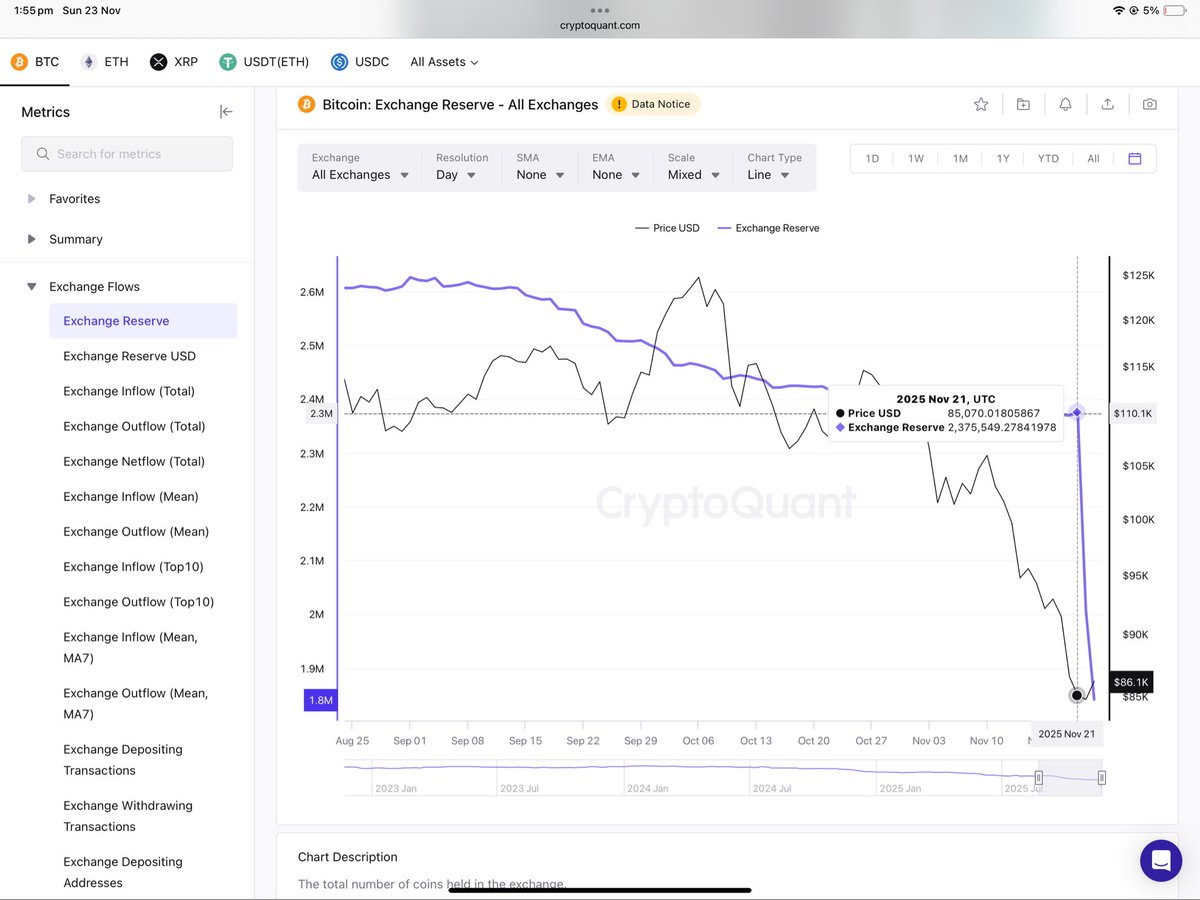
Task: Open the Exchange dropdown (All Exchanges)
Action: click(x=360, y=167)
